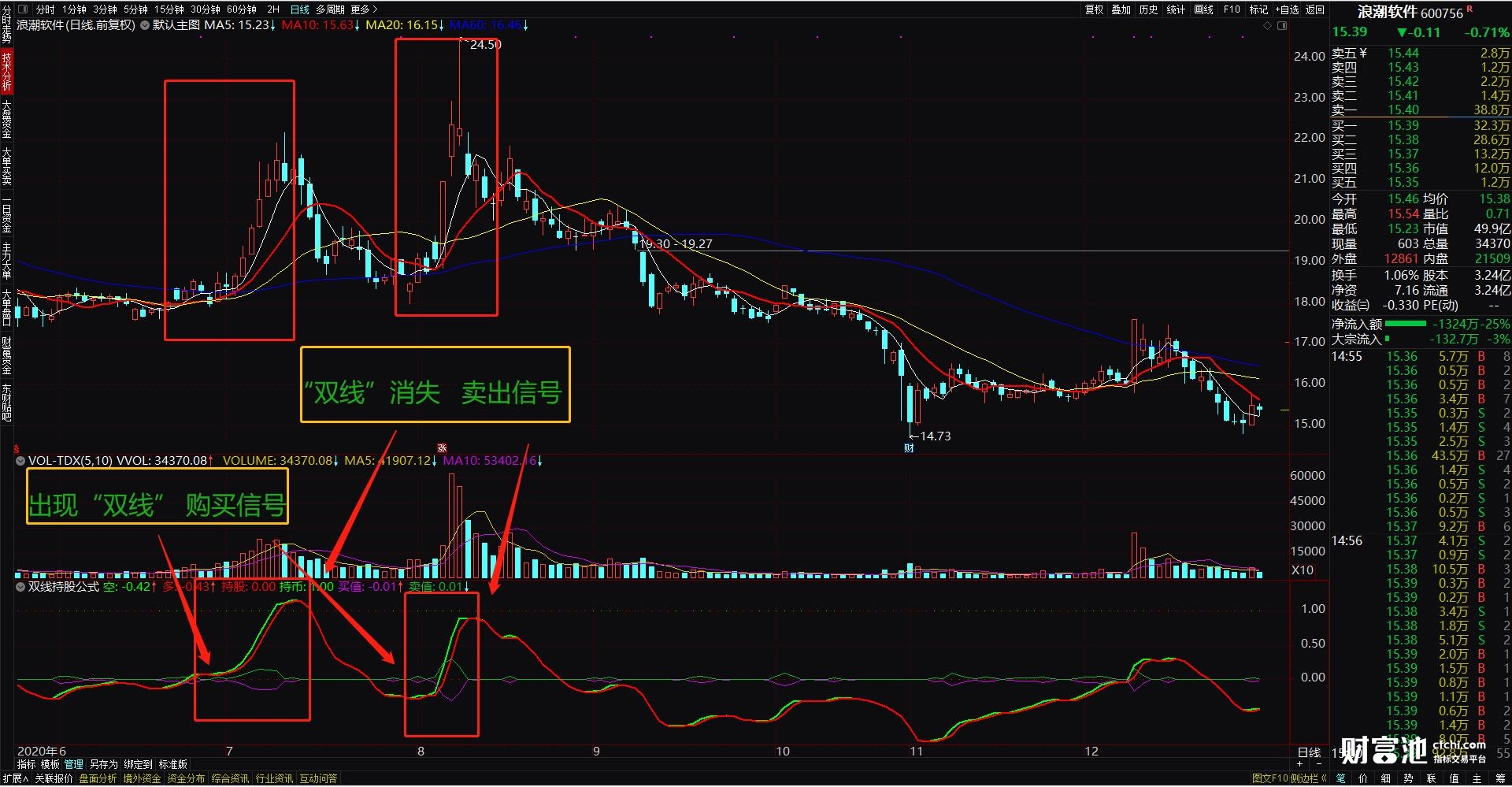This screenshot has height=787, width=1512.
Task: Open 图文F10 at the bottom right
Action: pos(1269,778)
